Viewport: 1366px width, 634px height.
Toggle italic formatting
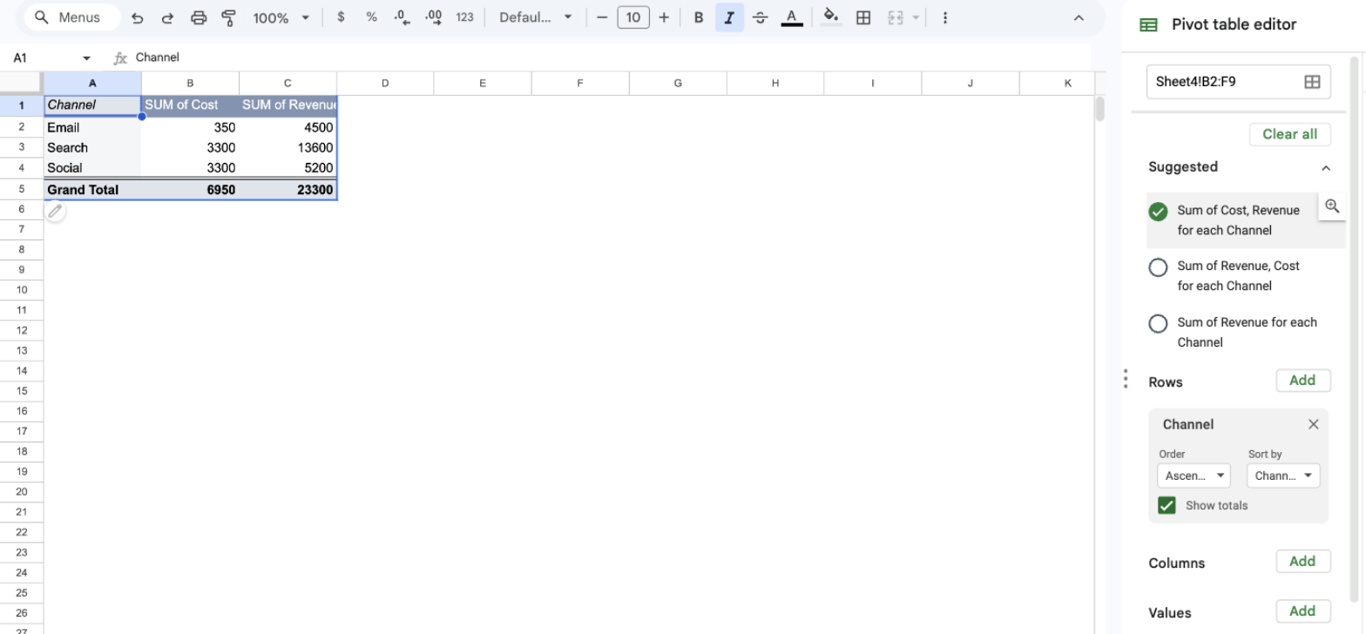click(730, 18)
